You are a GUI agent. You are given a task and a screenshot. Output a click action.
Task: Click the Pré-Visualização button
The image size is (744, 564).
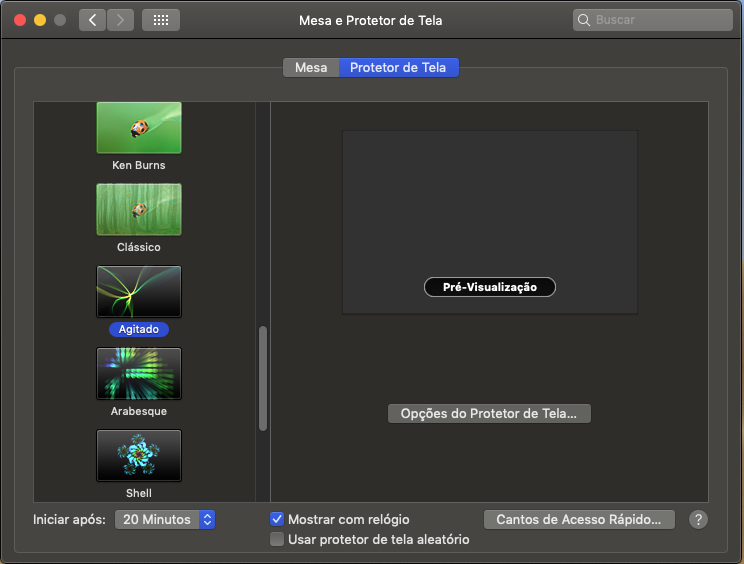click(x=490, y=287)
